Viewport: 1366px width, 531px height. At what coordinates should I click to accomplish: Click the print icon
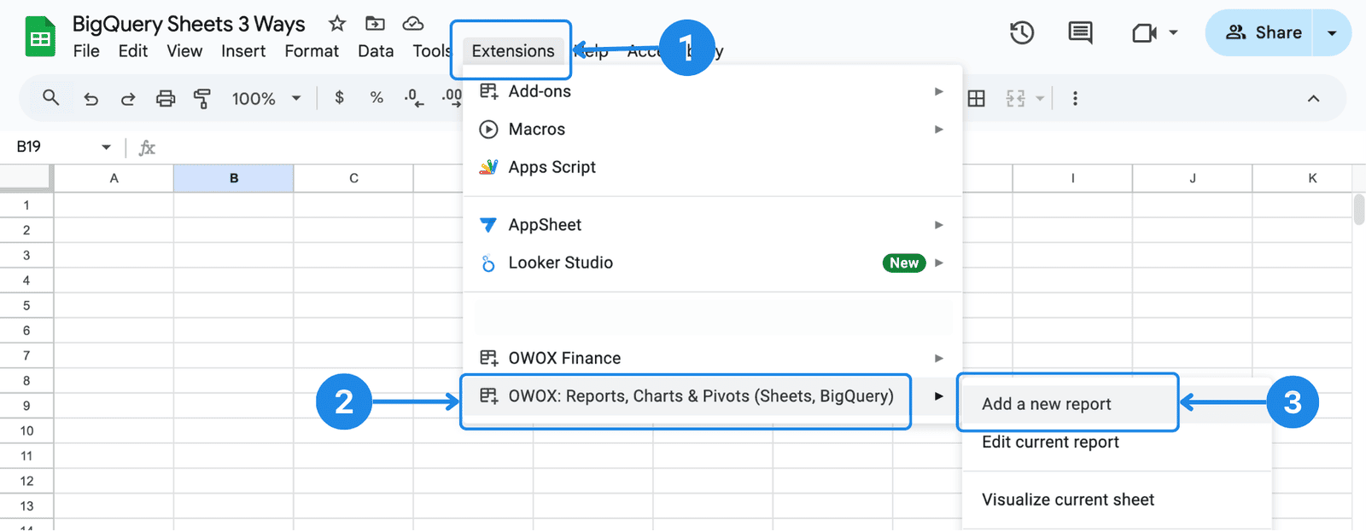point(165,98)
